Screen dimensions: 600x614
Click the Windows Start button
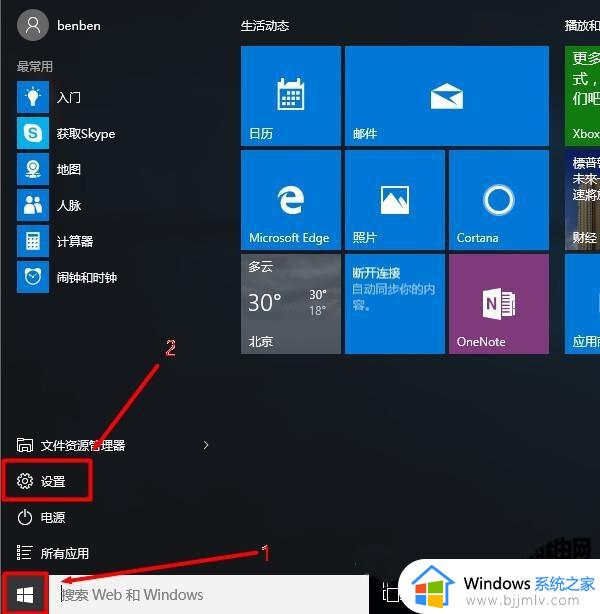point(25,595)
